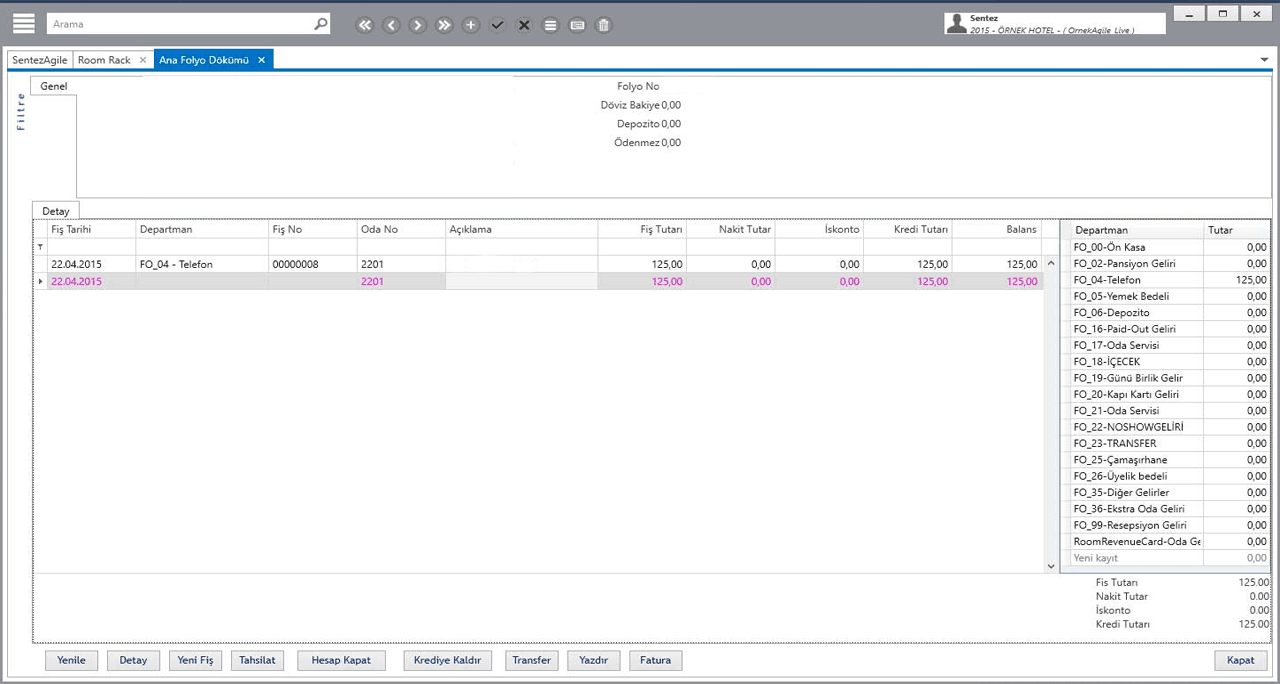1280x684 pixels.
Task: Click the Sentez user avatar icon
Action: pos(957,24)
